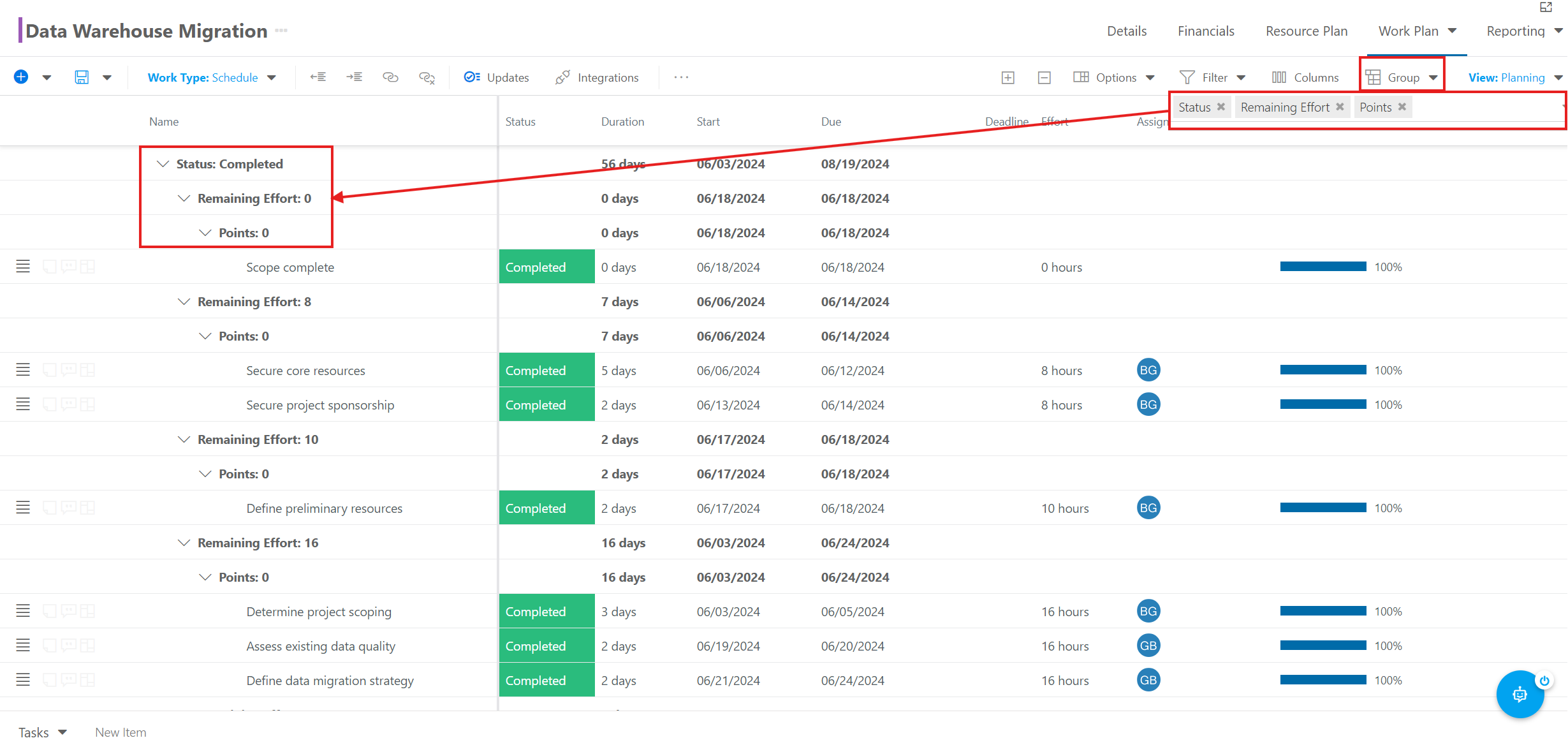The width and height of the screenshot is (1568, 745).
Task: Click the outdent icon in the toolbar
Action: tap(318, 77)
